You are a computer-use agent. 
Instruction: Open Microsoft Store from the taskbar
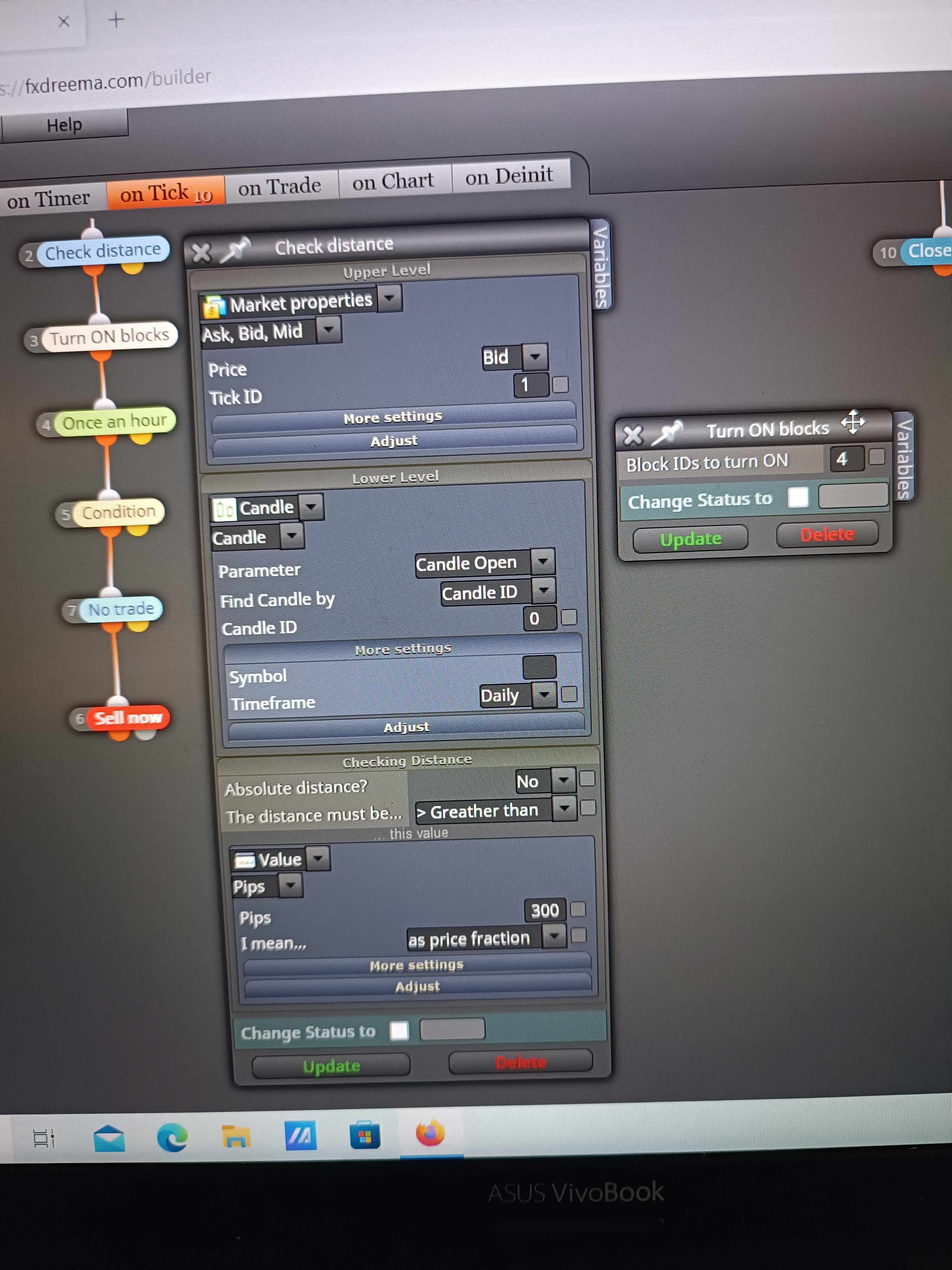point(365,1135)
